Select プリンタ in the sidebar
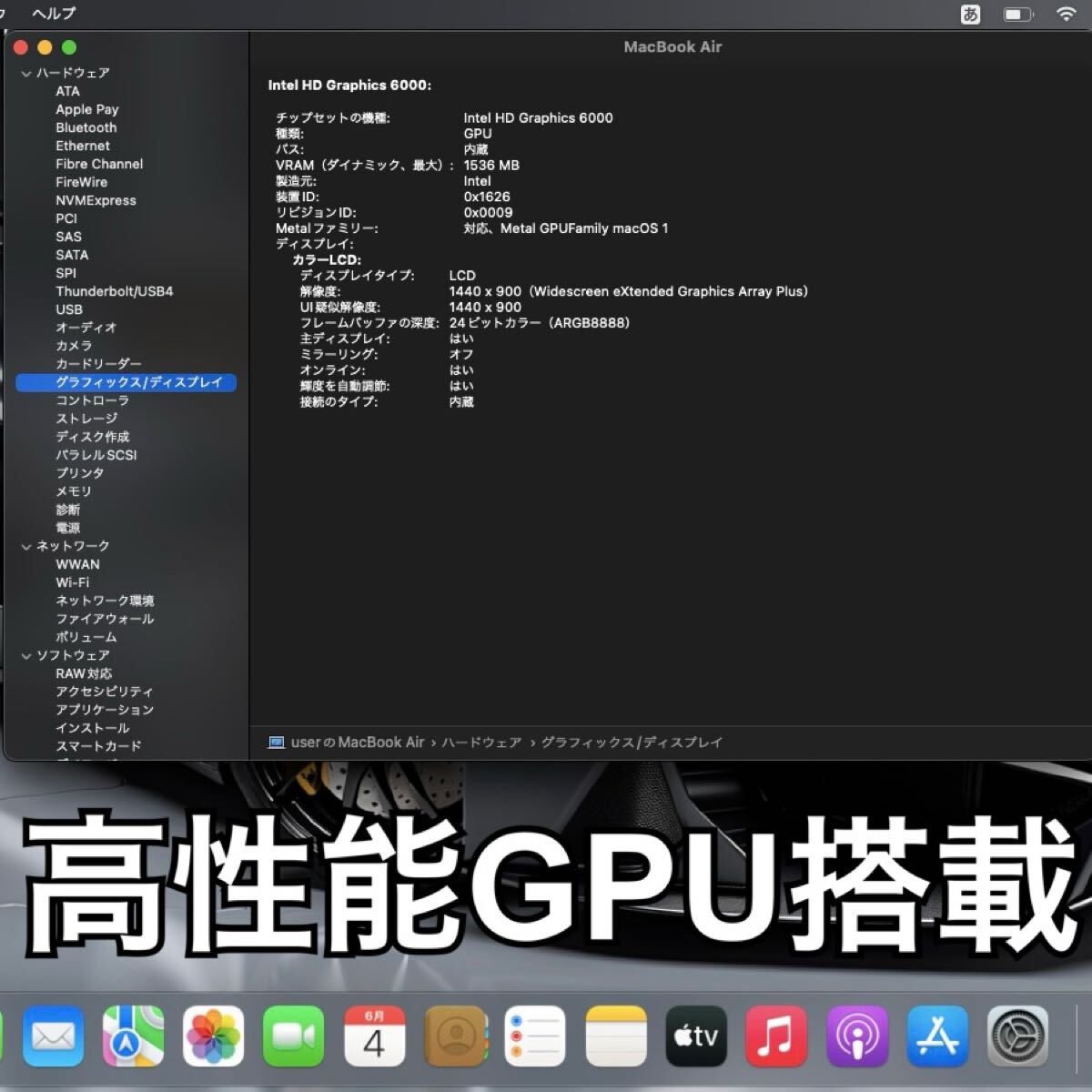Screen dimensions: 1092x1092 80,473
